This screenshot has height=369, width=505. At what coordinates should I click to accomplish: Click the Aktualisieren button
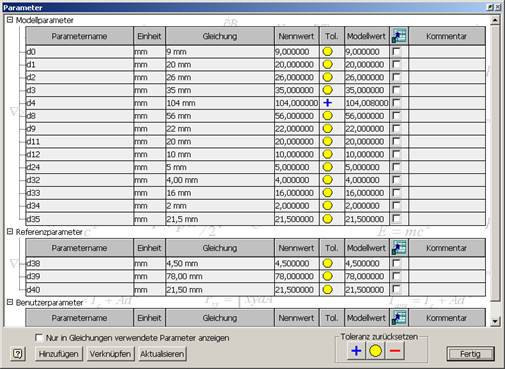pos(162,354)
